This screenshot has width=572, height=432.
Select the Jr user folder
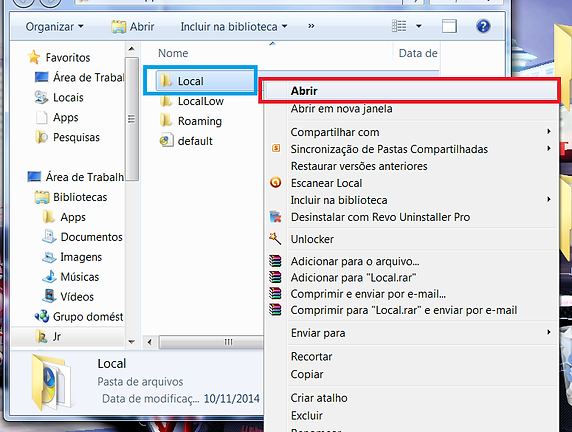(x=48, y=336)
